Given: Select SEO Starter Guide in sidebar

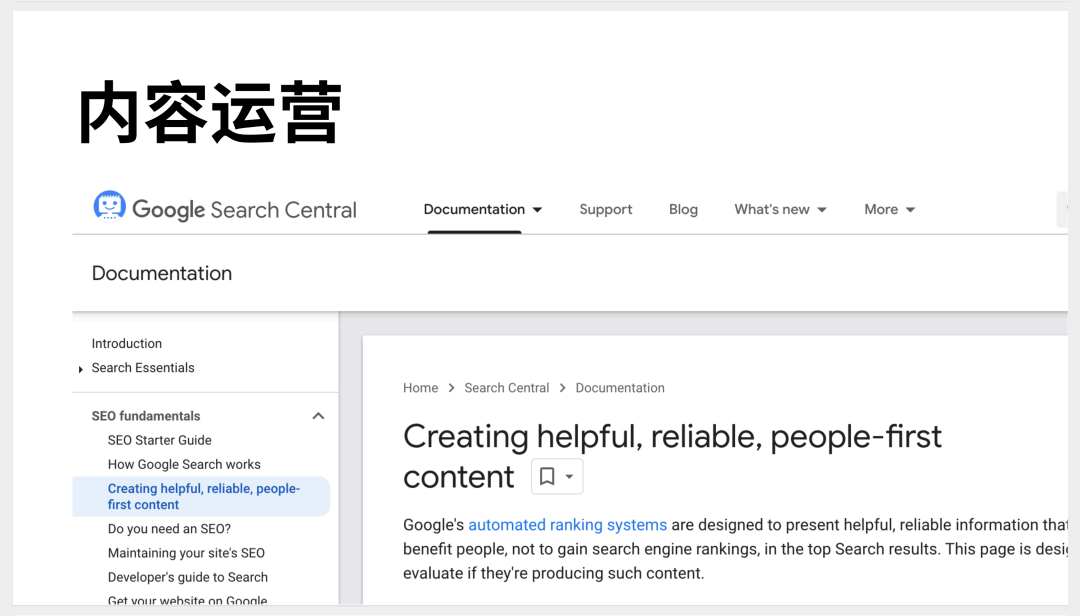Looking at the screenshot, I should [x=159, y=440].
